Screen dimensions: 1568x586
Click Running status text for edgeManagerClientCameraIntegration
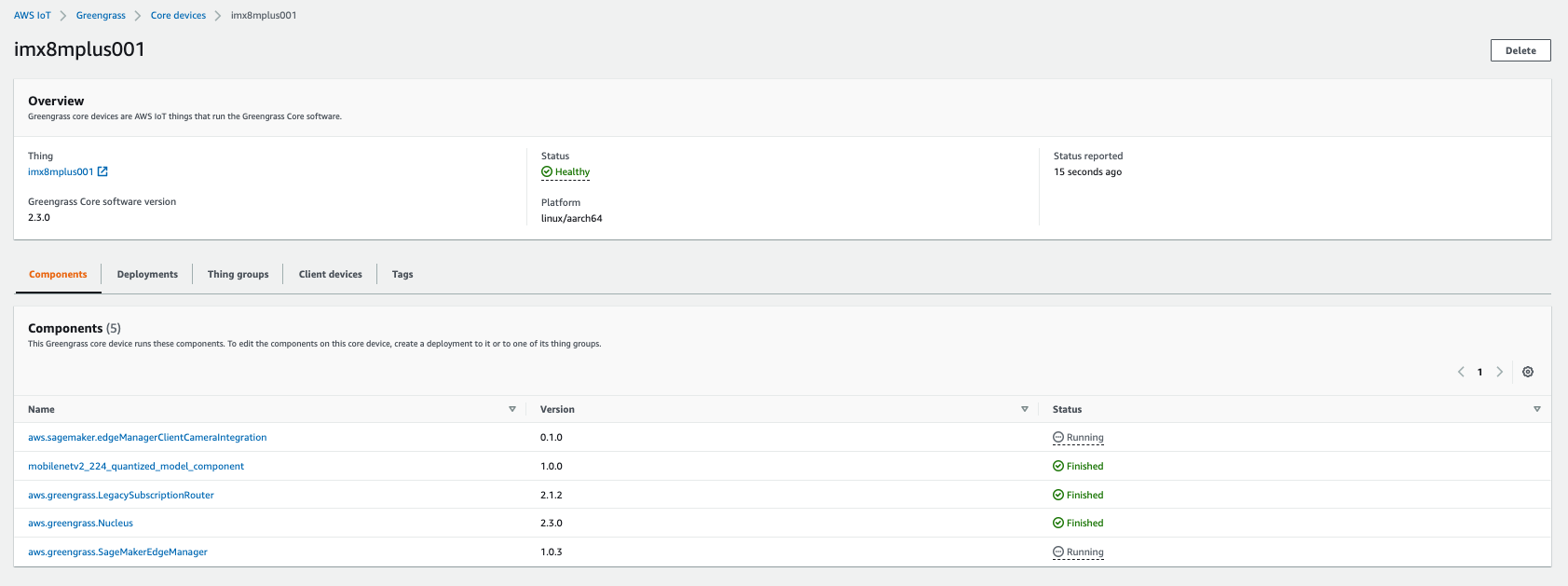tap(1085, 437)
